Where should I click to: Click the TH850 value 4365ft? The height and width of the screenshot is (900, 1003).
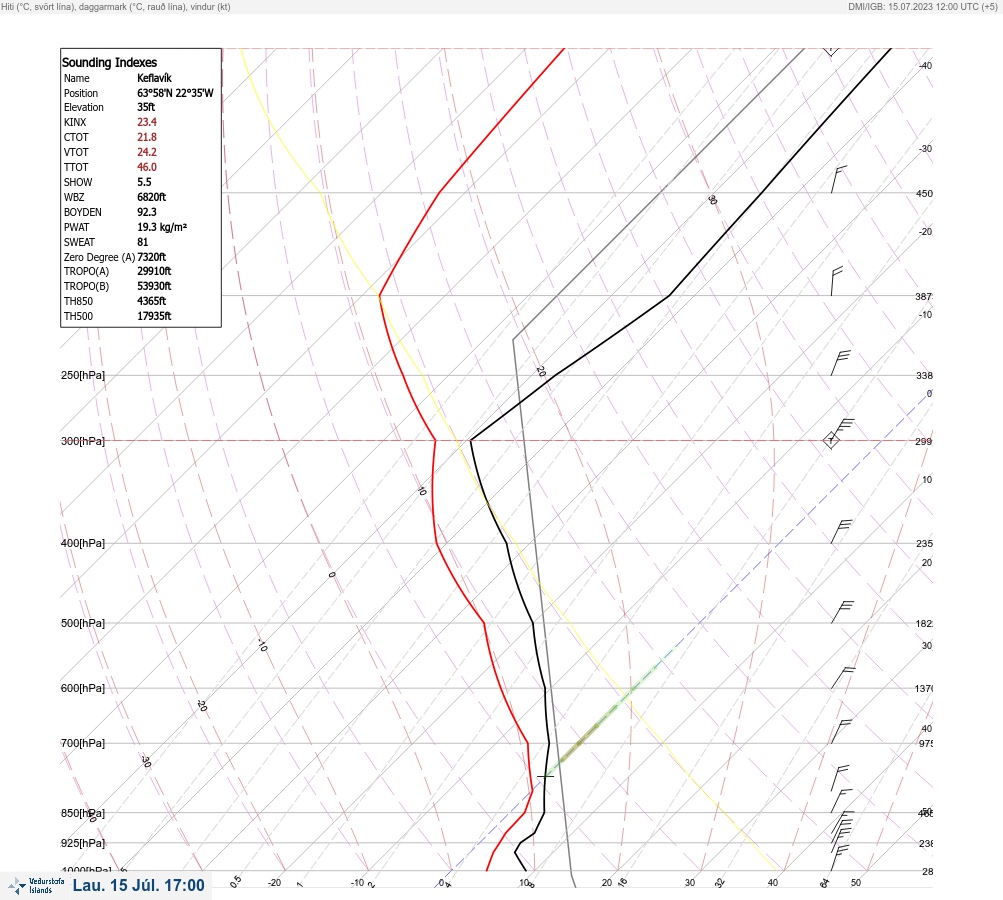(x=152, y=301)
